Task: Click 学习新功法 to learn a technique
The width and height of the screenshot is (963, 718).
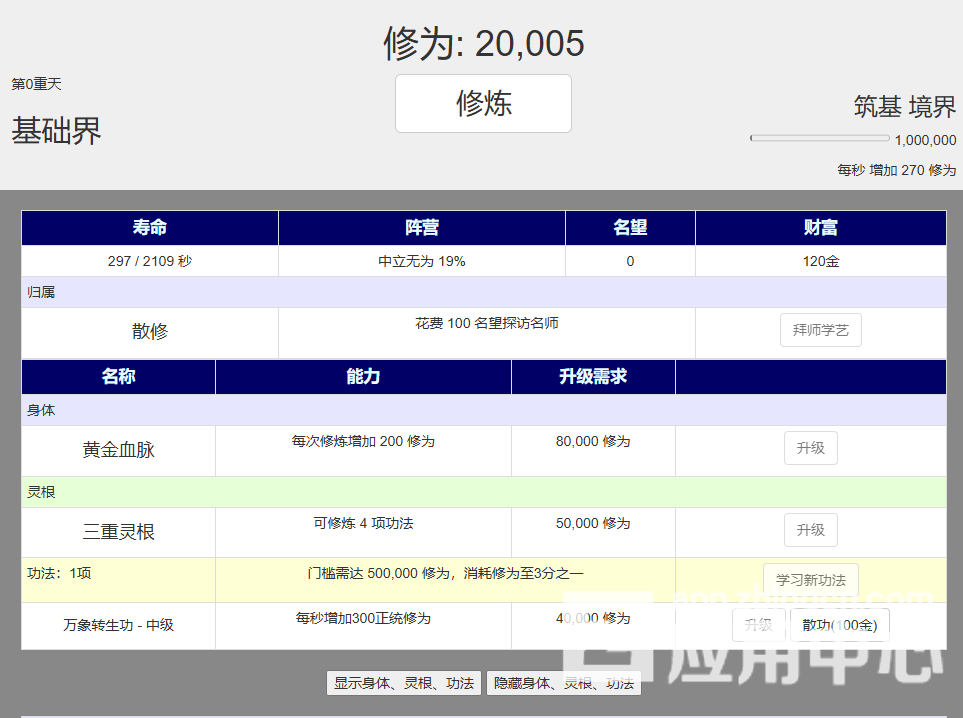Action: pyautogui.click(x=810, y=580)
